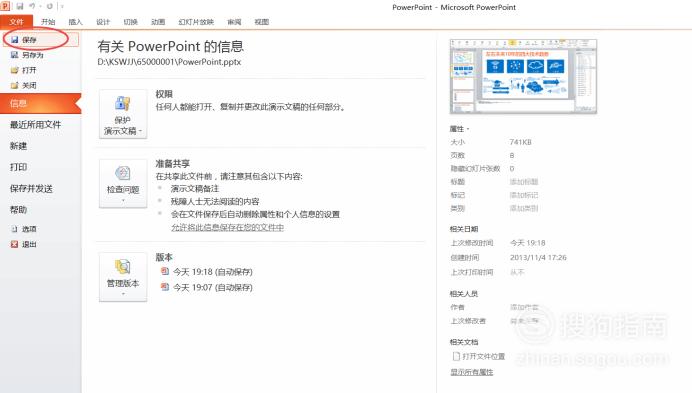The width and height of the screenshot is (692, 393).
Task: Choose Save As icon in sidebar
Action: pyautogui.click(x=15, y=55)
